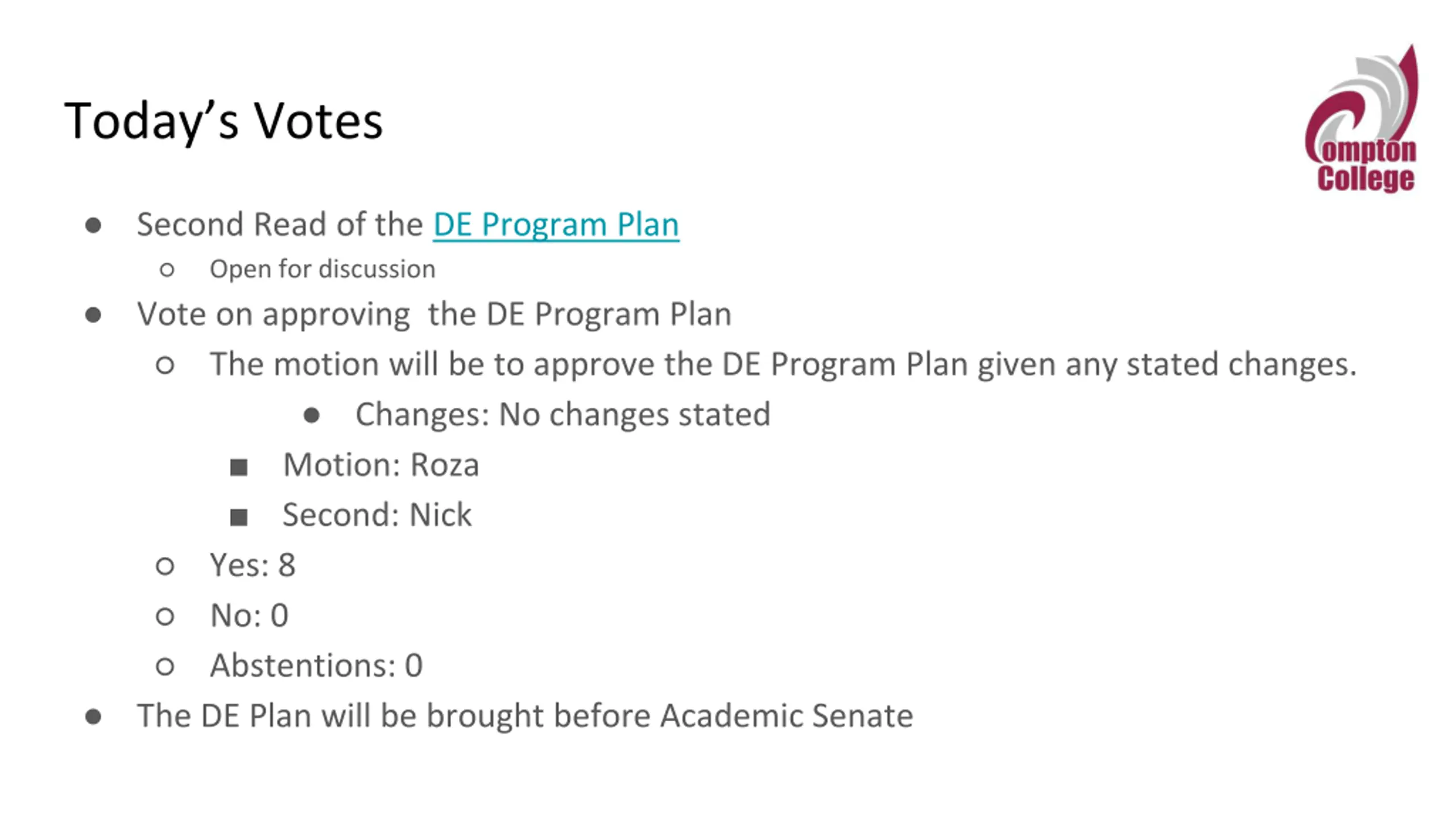Click the motion to approve sentence
Viewport: 1456px width, 819px height.
point(783,364)
